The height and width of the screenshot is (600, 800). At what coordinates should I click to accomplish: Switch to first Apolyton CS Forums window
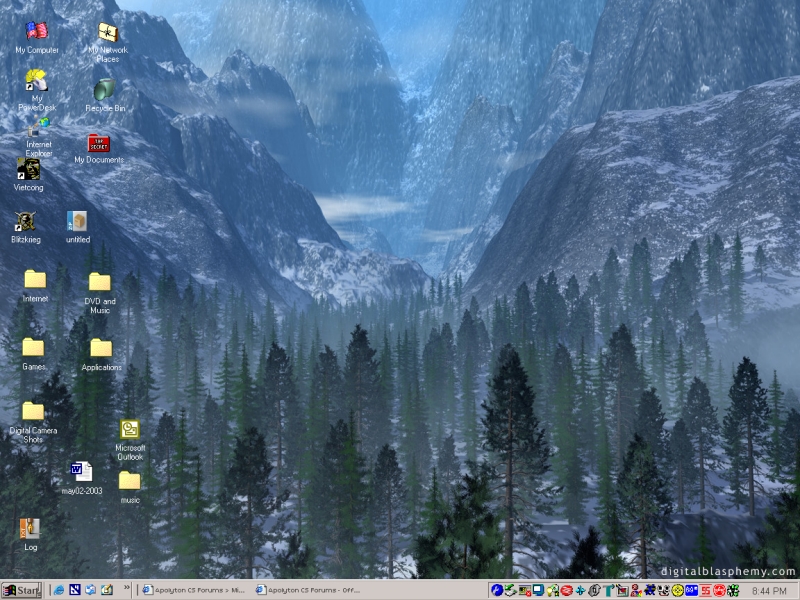(x=193, y=590)
